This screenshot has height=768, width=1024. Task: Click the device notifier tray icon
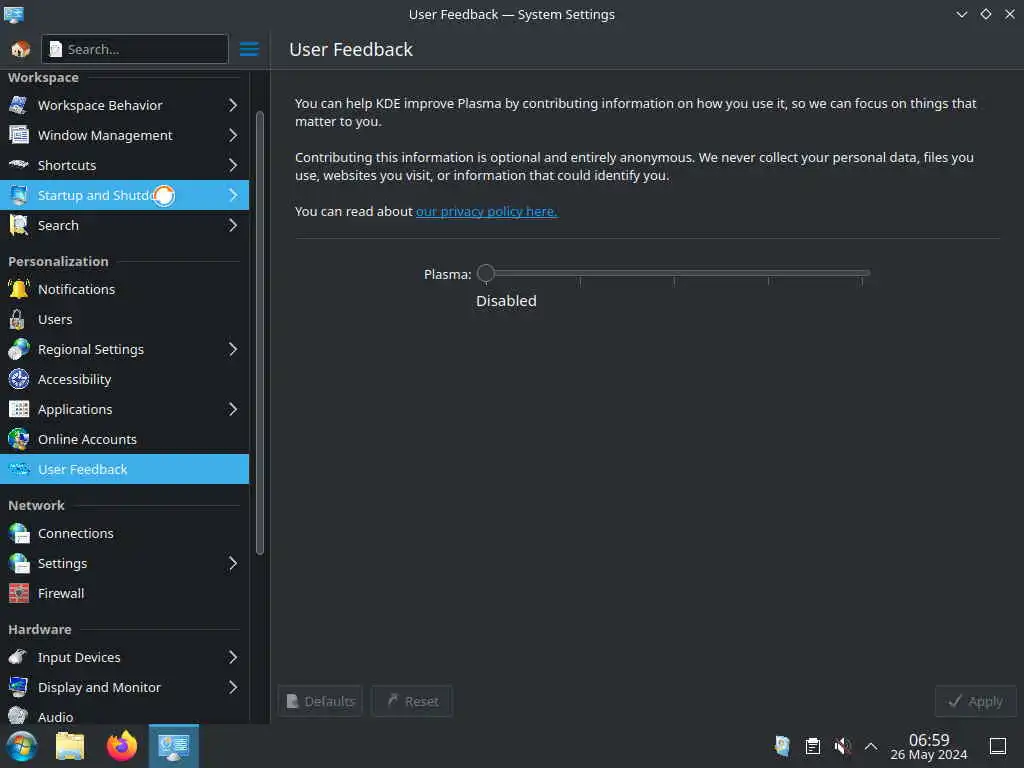click(782, 746)
